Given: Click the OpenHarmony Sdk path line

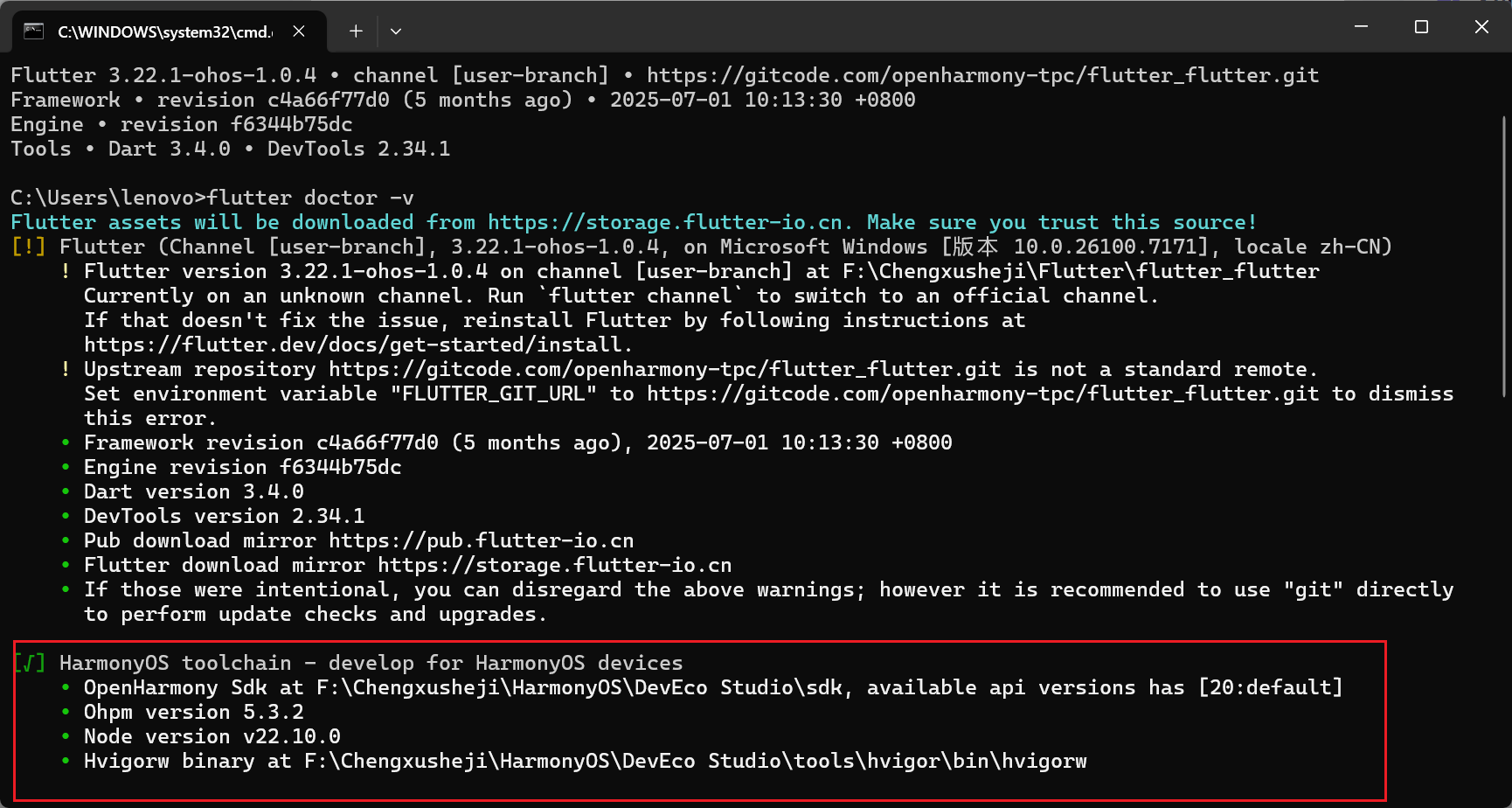Looking at the screenshot, I should (x=713, y=687).
